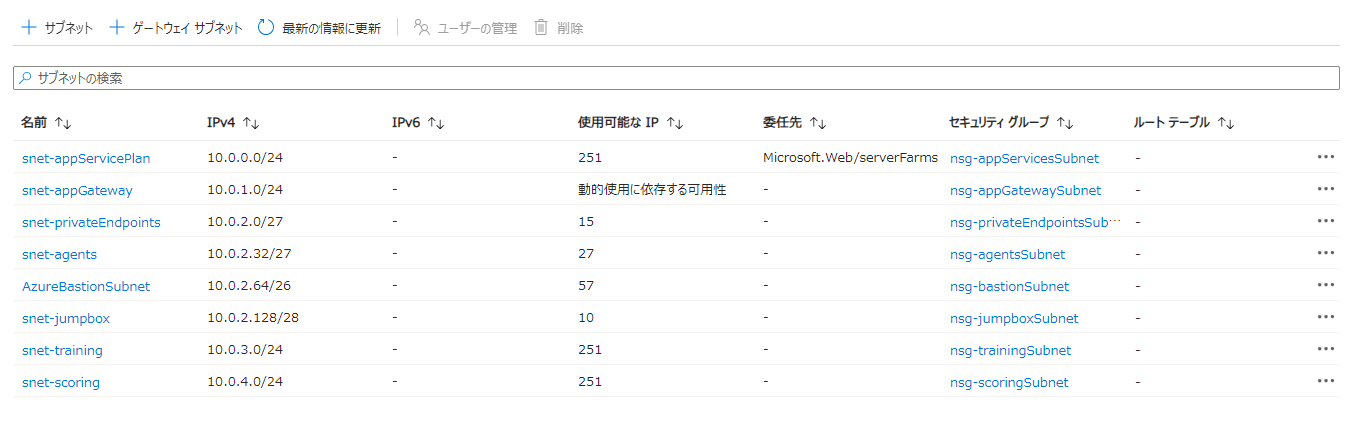Click the 10.0.0.0/24 address cell
This screenshot has height=442, width=1357.
245,158
